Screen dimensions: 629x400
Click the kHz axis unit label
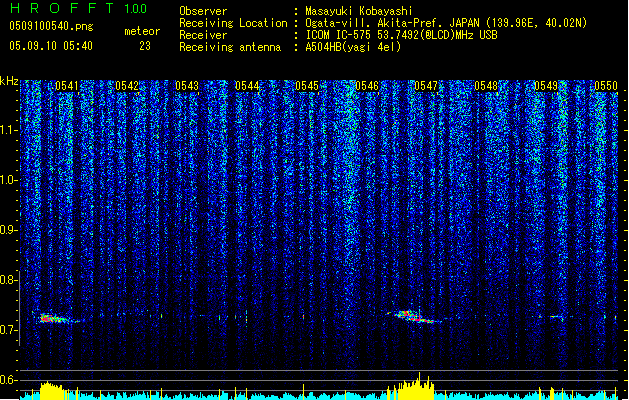click(x=9, y=81)
